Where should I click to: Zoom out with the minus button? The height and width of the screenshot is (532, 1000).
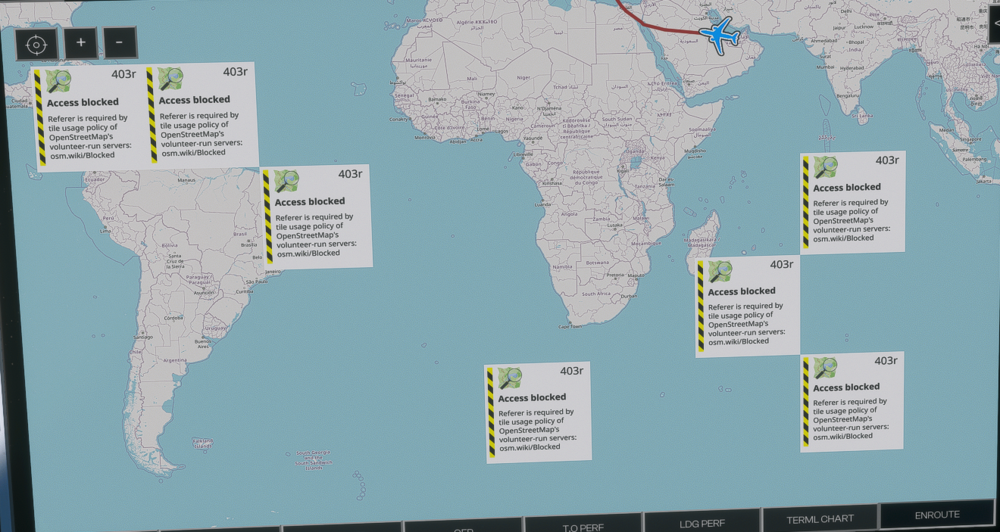coord(120,43)
